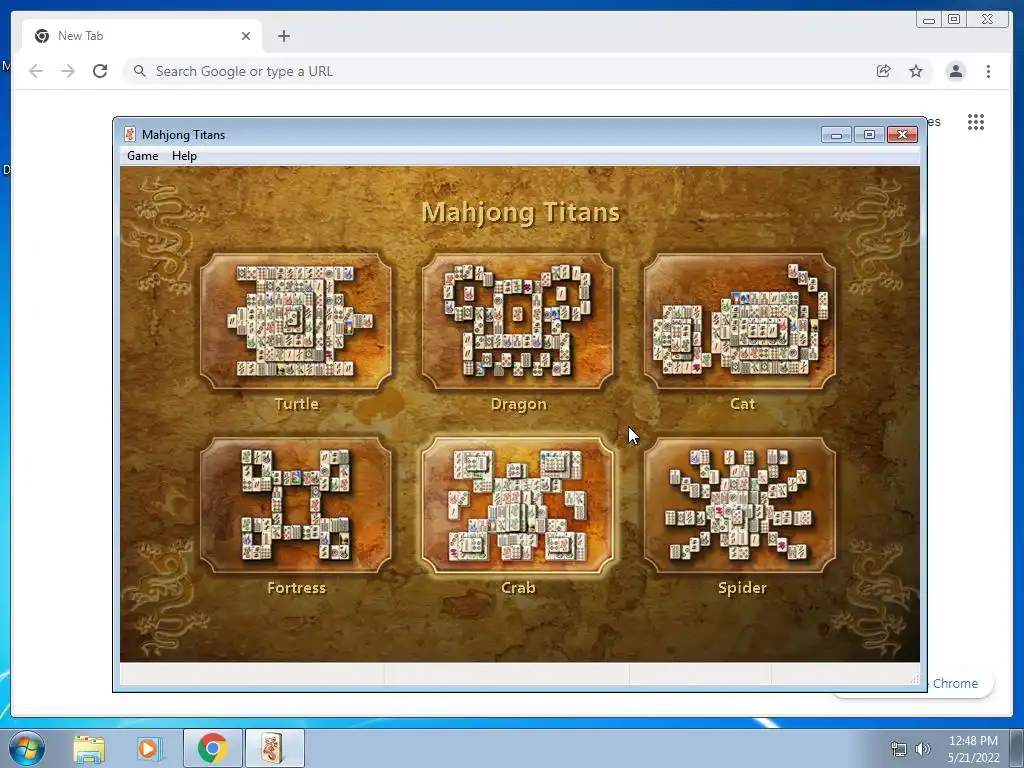Open Windows Explorer from the taskbar
The image size is (1024, 768).
[x=89, y=748]
